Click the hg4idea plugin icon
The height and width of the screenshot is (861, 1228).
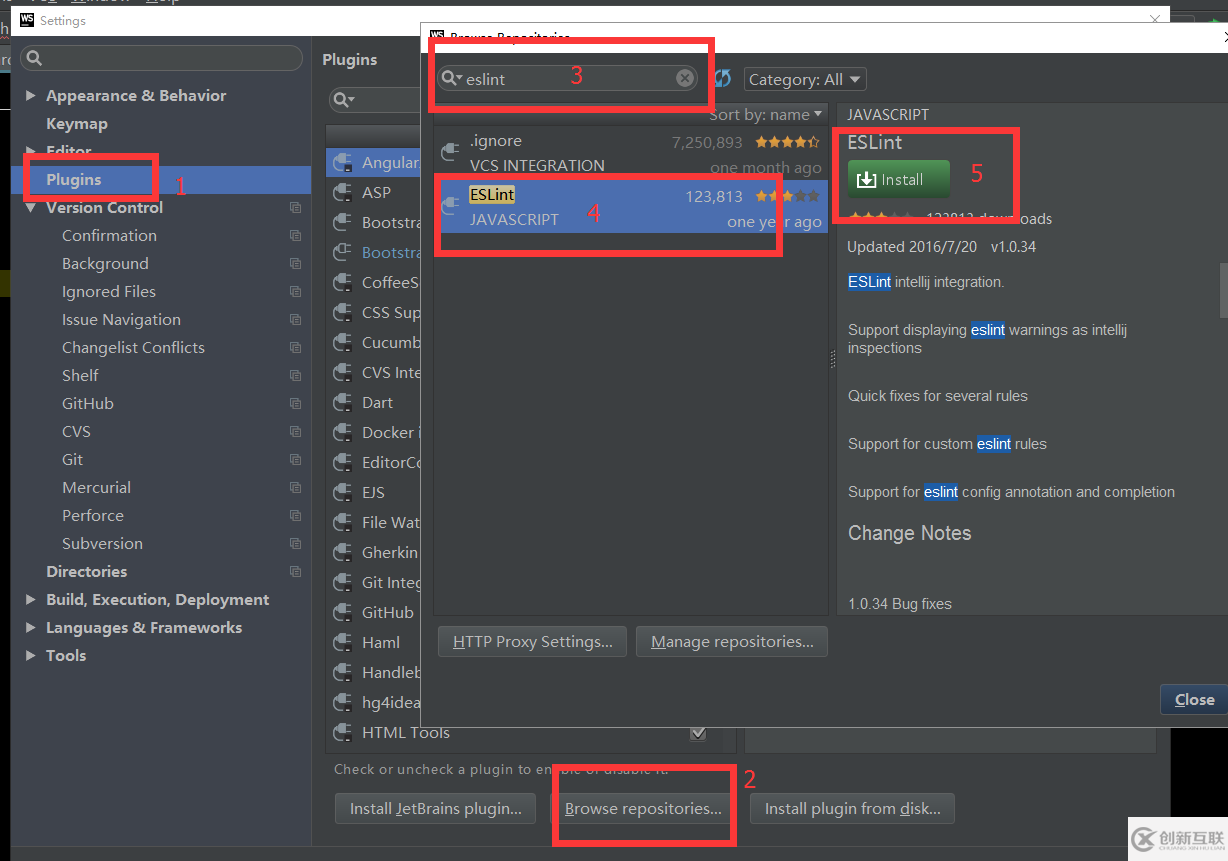click(x=342, y=702)
